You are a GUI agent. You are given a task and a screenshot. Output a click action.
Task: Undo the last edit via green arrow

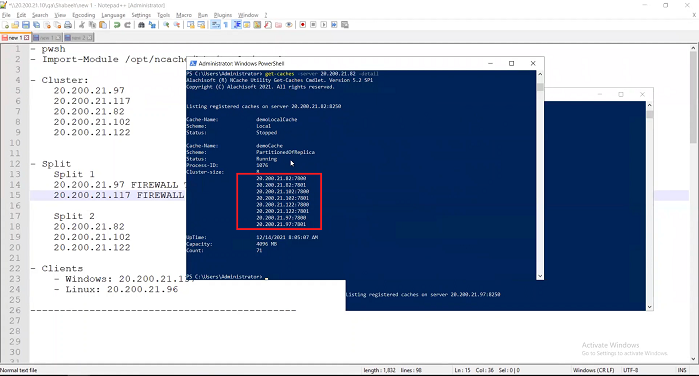pos(117,25)
